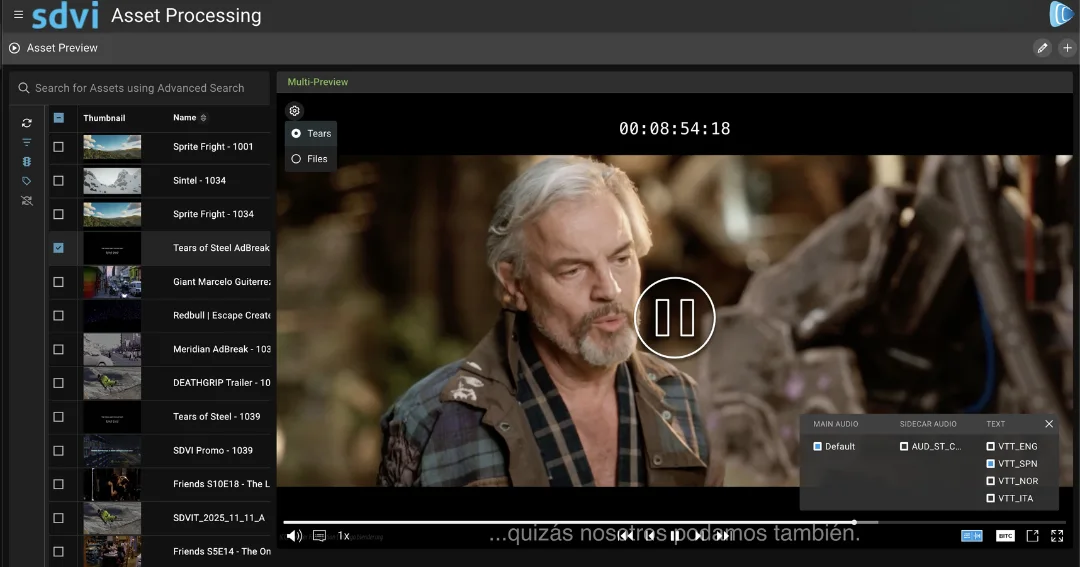Click the 00:08:54:18 timecode display

click(x=674, y=129)
